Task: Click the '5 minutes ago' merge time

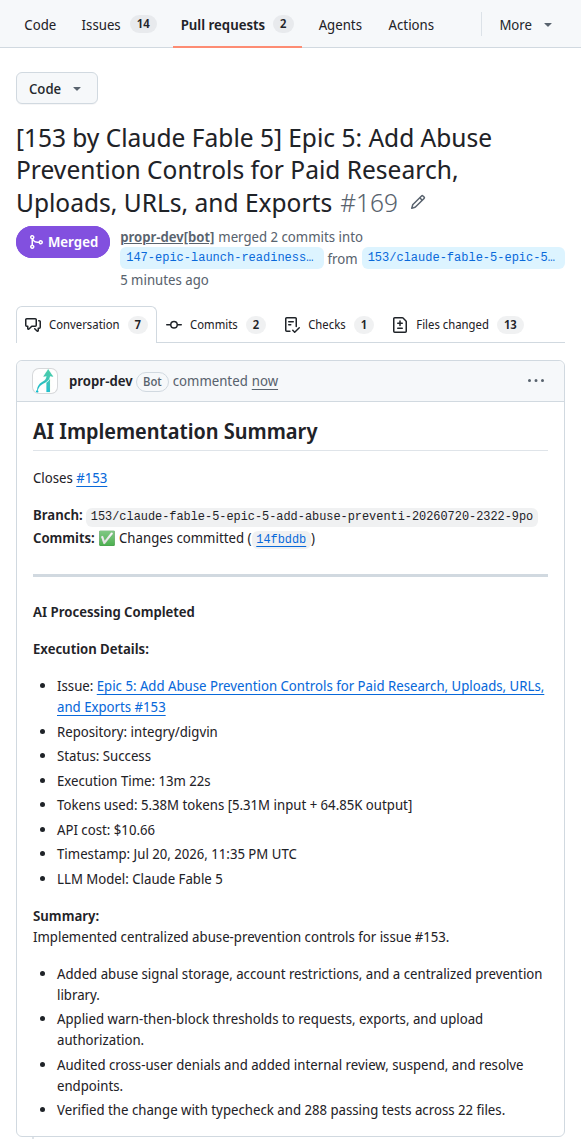Action: pyautogui.click(x=164, y=280)
